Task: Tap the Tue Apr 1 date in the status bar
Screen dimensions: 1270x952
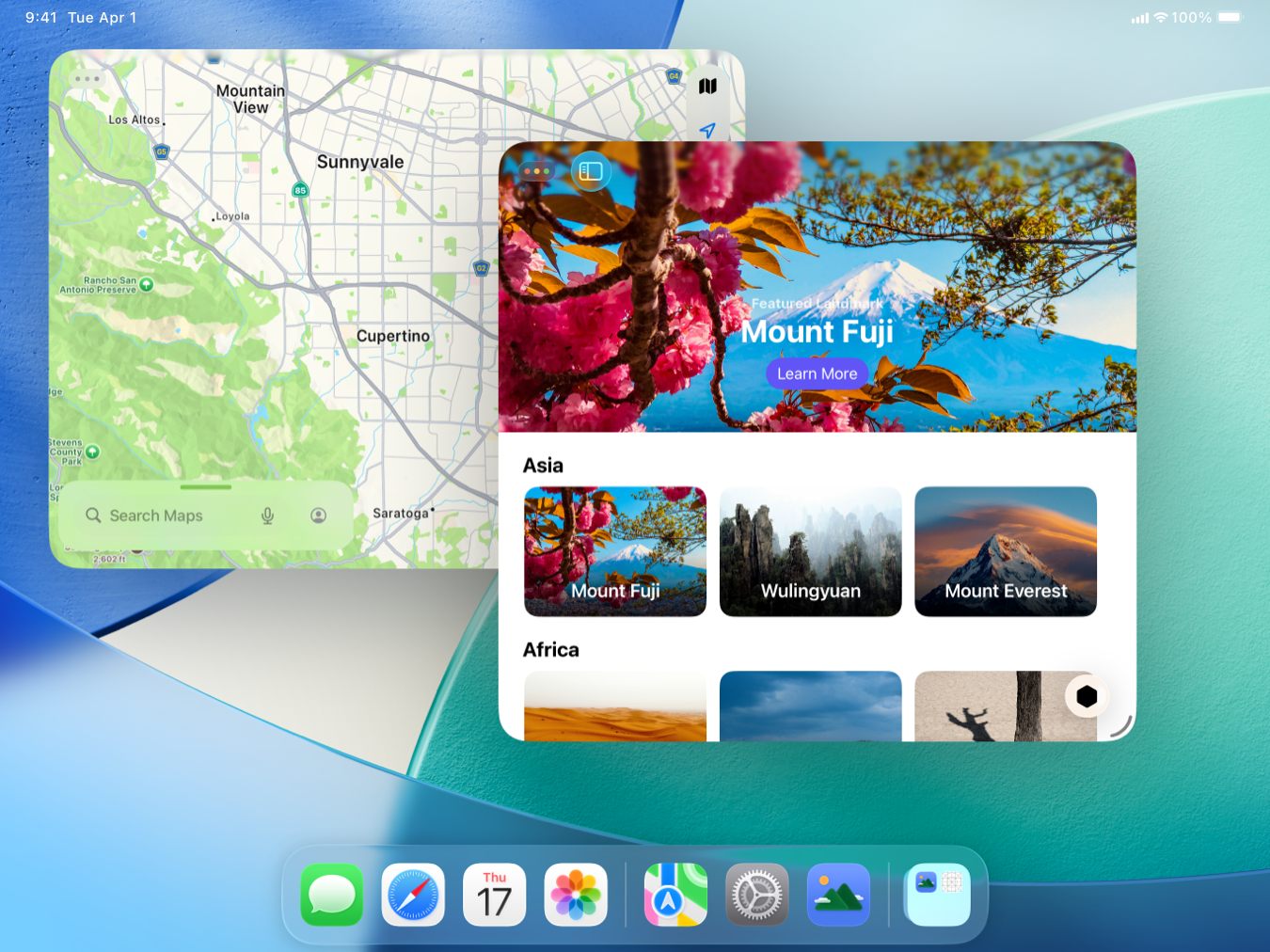Action: tap(103, 17)
